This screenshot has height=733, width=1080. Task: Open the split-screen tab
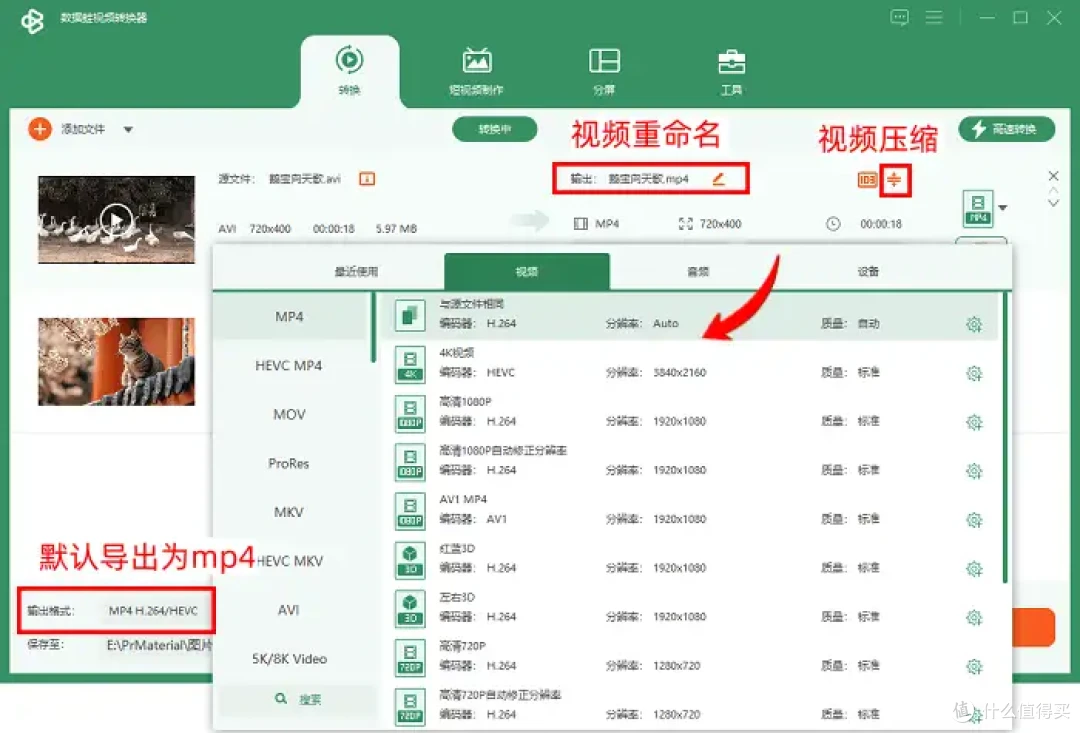point(604,71)
